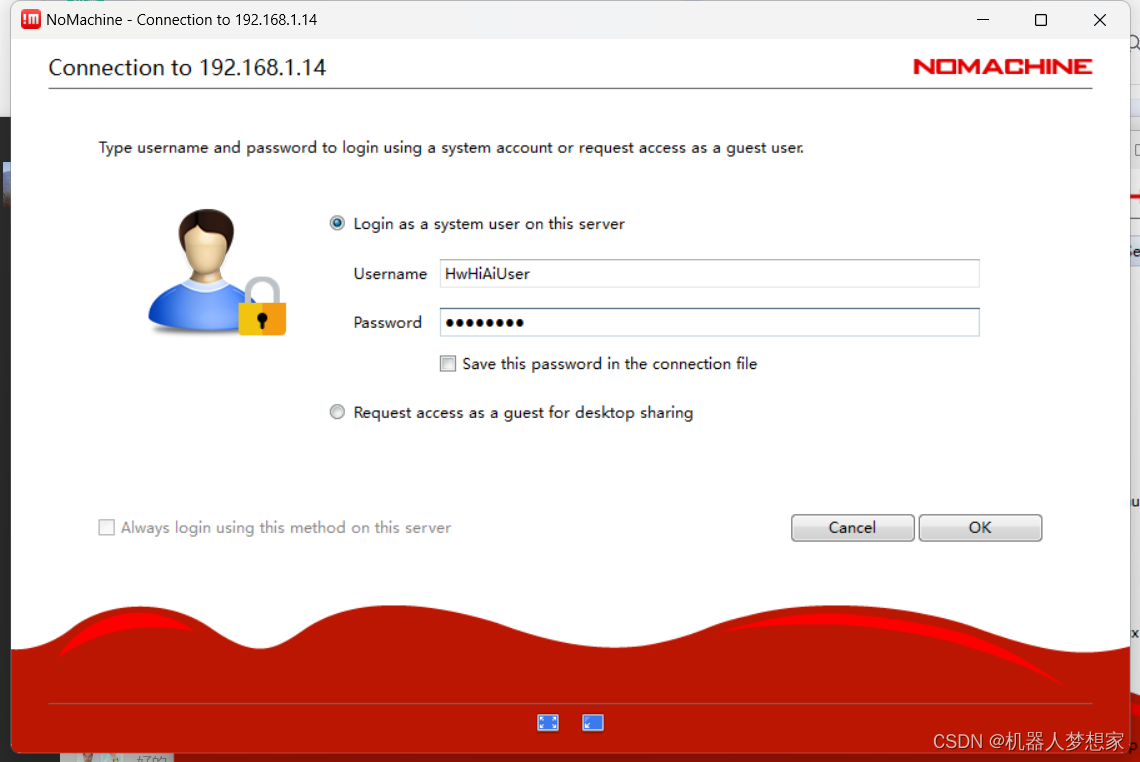Maximize the NoMachine window
Viewport: 1140px width, 762px height.
1040,20
